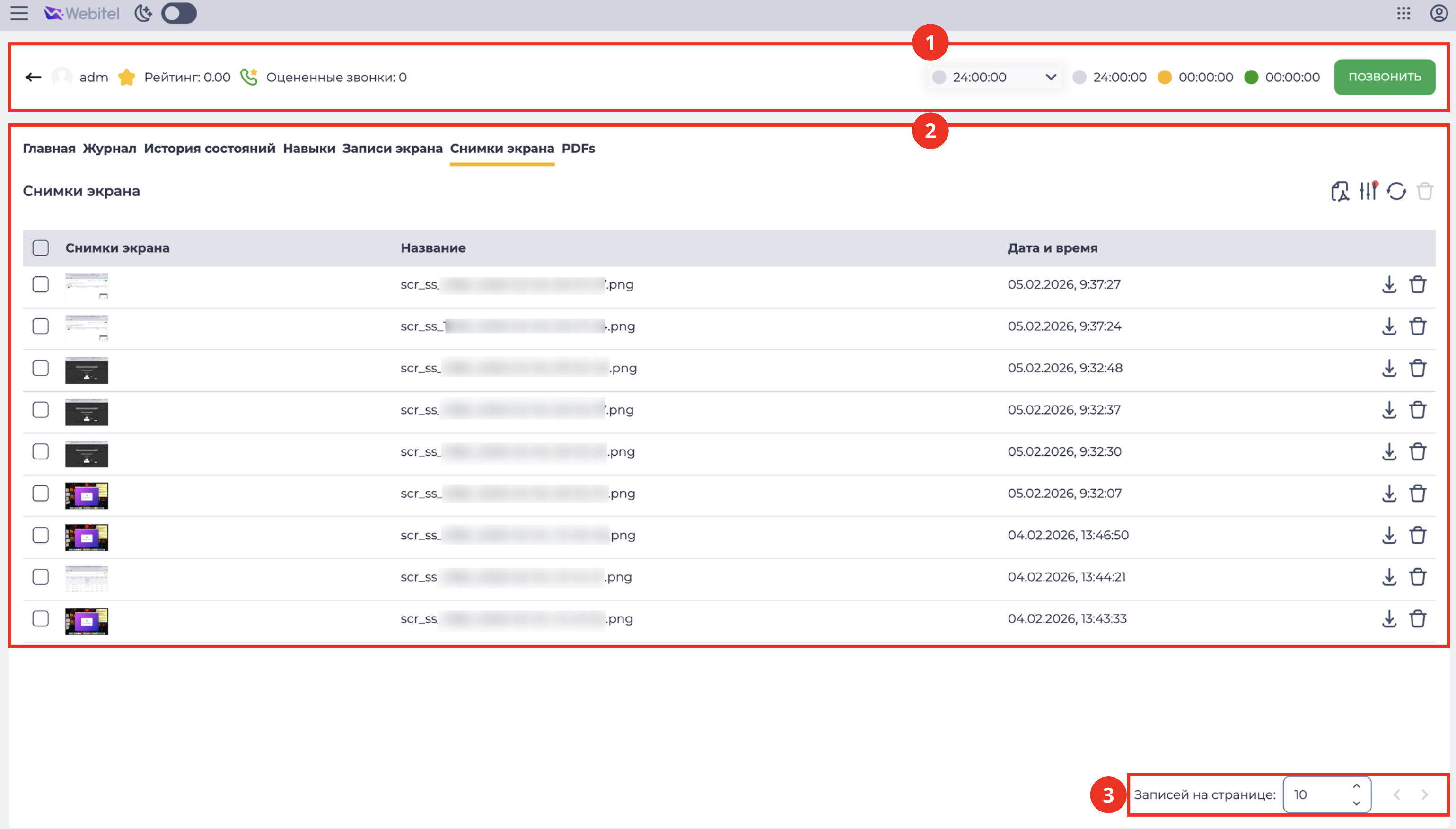This screenshot has height=829, width=1456.
Task: Toggle dark mode switch
Action: 179,13
